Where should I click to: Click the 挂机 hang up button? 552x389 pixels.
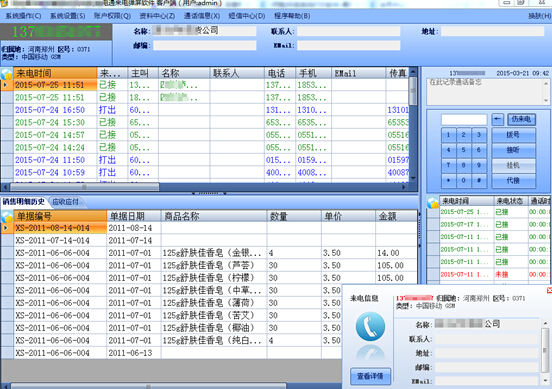(x=513, y=165)
